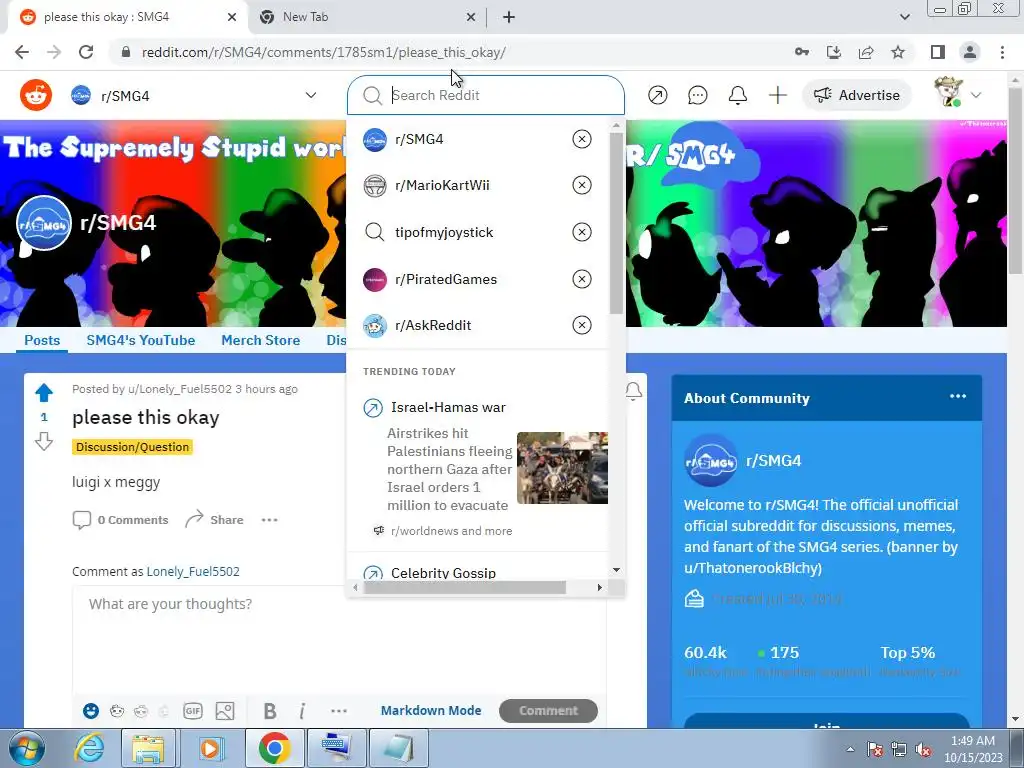Switch to the Posts tab
Screen dimensions: 1024x768
click(42, 340)
